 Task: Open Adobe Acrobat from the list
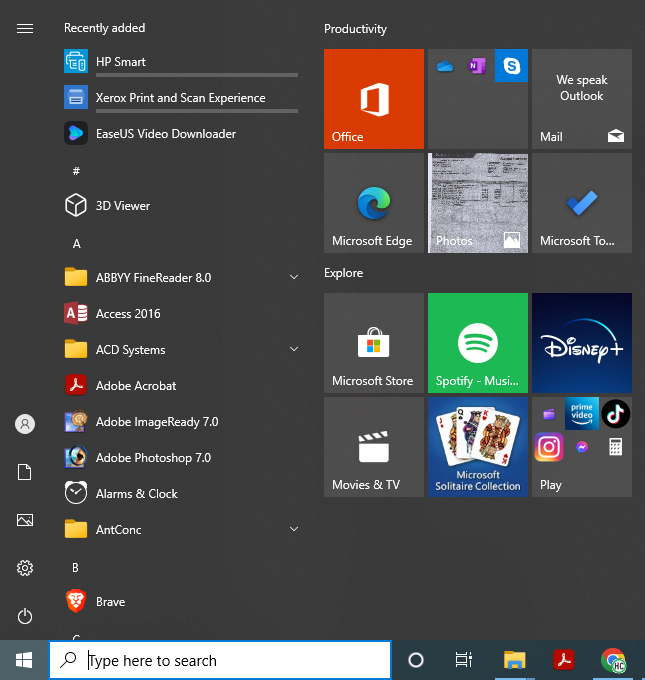point(181,386)
